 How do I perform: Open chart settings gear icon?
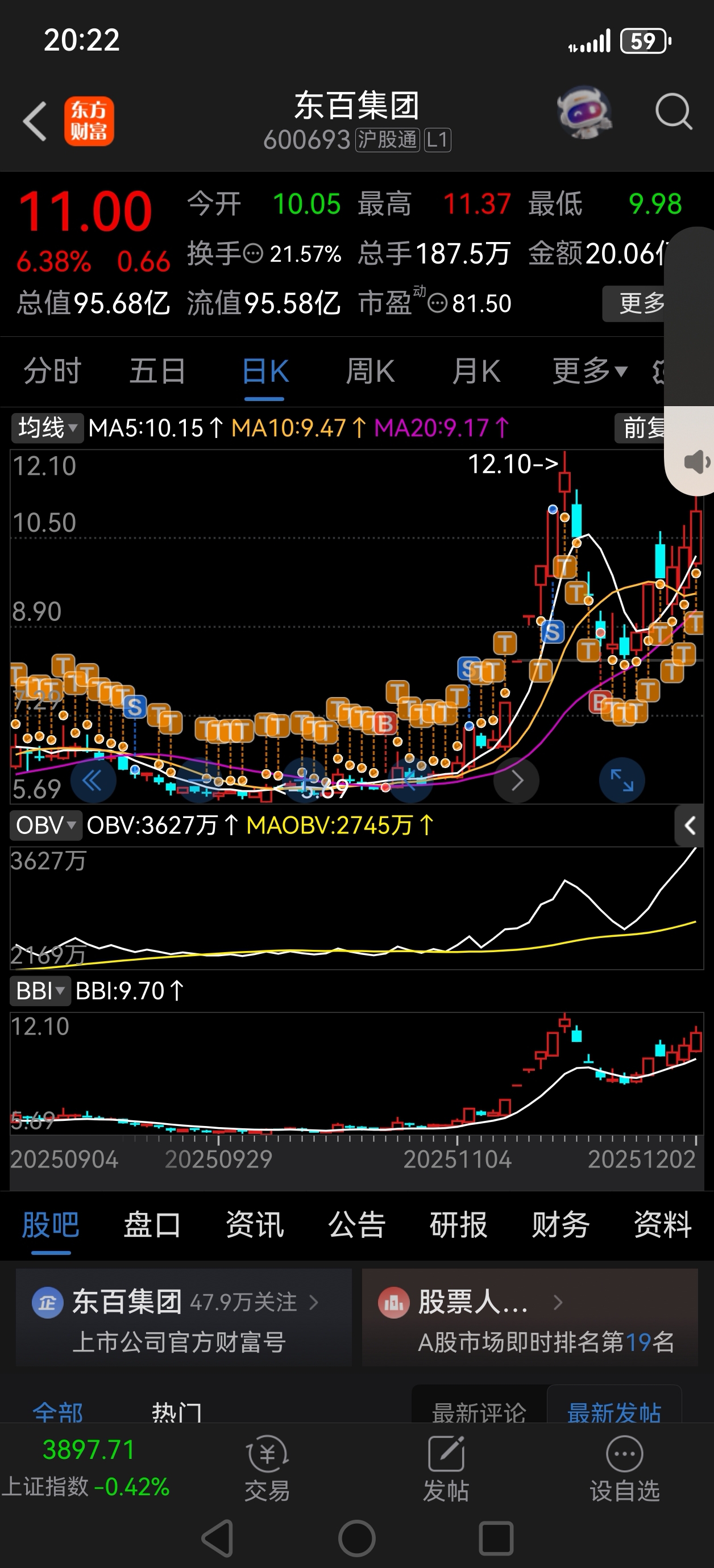pyautogui.click(x=658, y=372)
